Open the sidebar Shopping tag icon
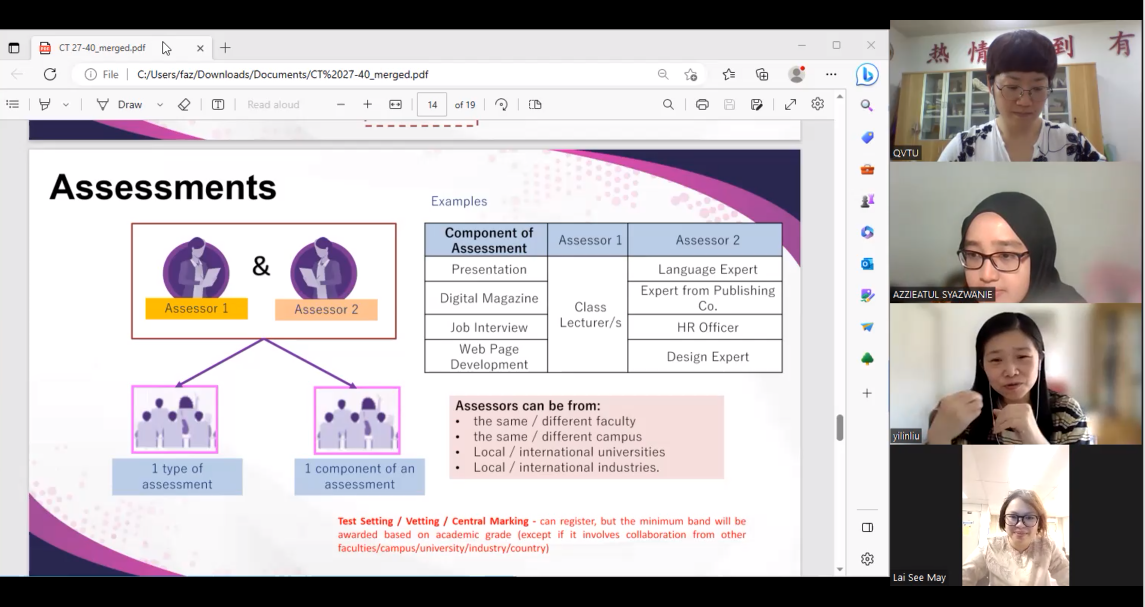Screen dimensions: 1145x607 (867, 137)
